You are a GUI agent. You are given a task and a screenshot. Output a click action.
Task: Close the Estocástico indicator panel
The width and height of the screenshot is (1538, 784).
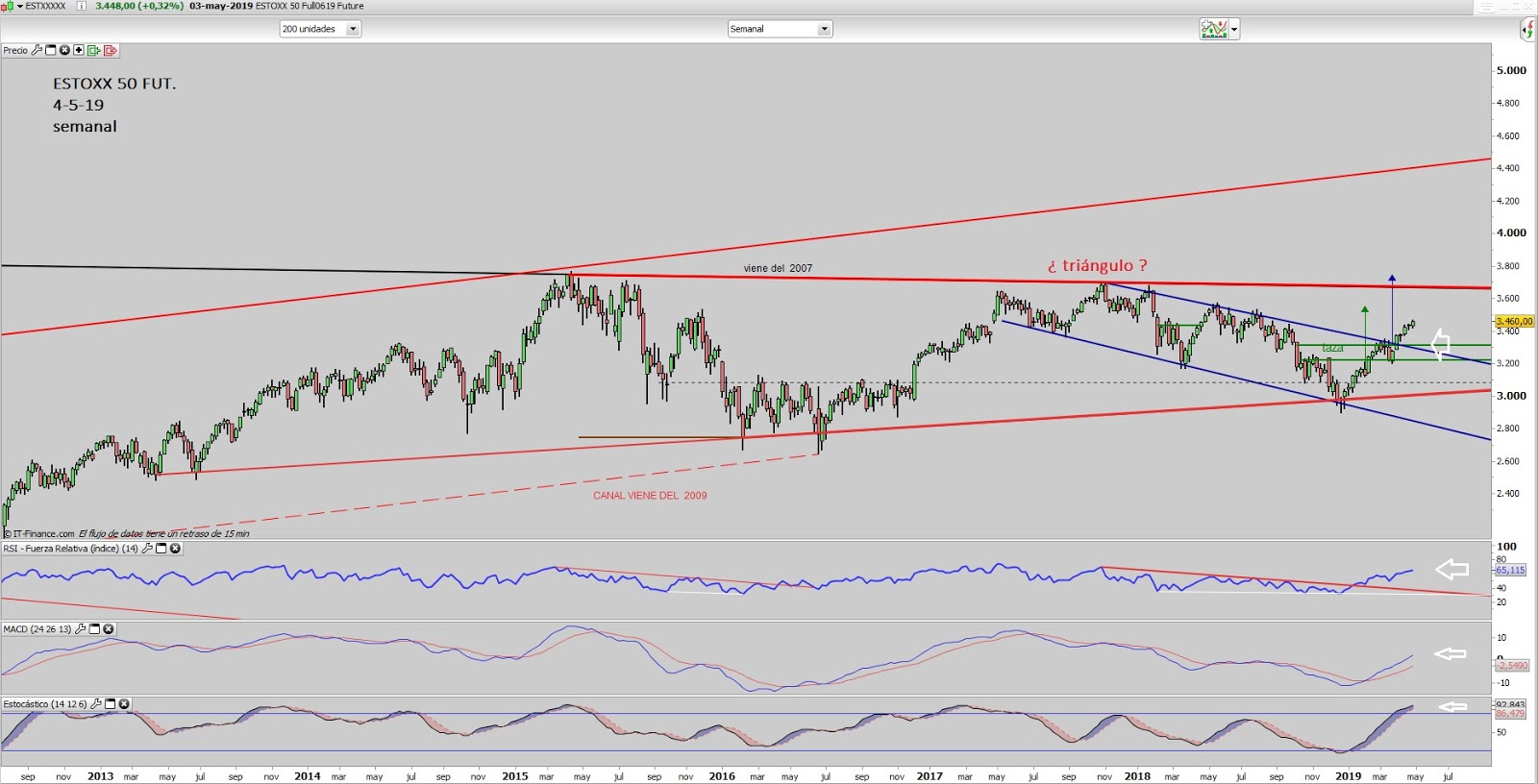tap(124, 704)
